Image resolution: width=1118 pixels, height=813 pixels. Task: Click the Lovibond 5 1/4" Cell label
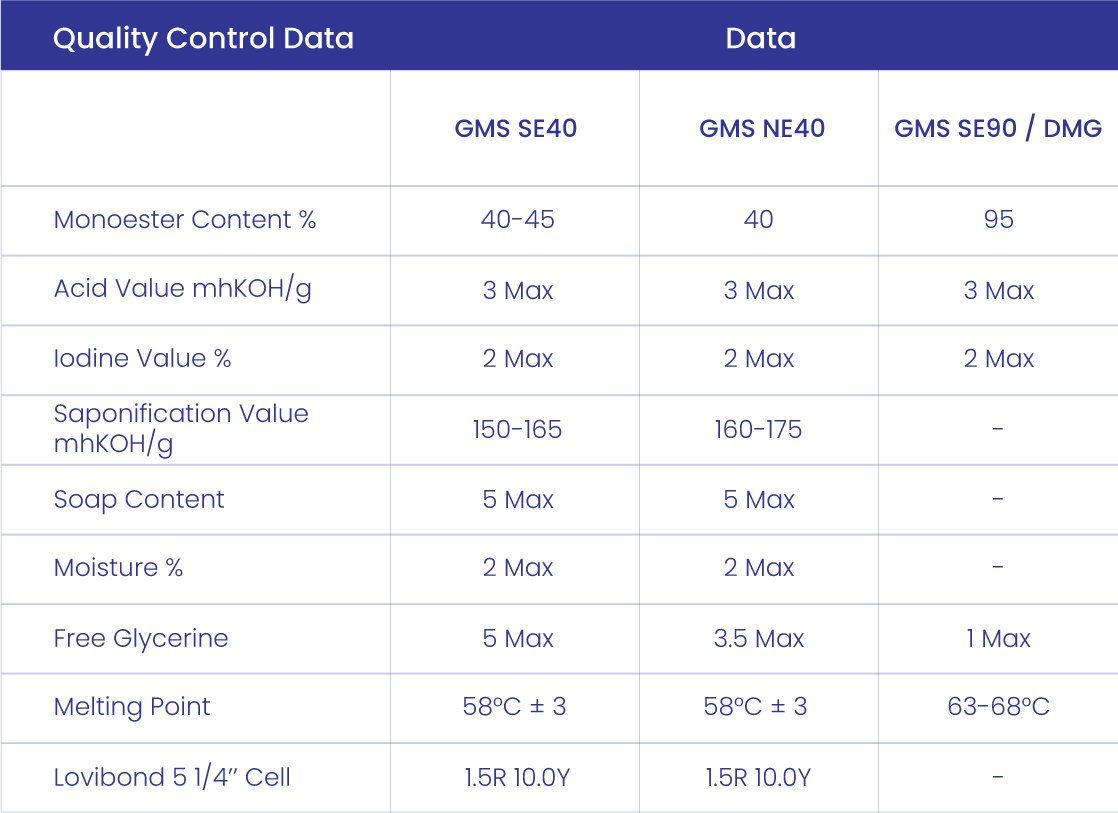click(x=172, y=777)
